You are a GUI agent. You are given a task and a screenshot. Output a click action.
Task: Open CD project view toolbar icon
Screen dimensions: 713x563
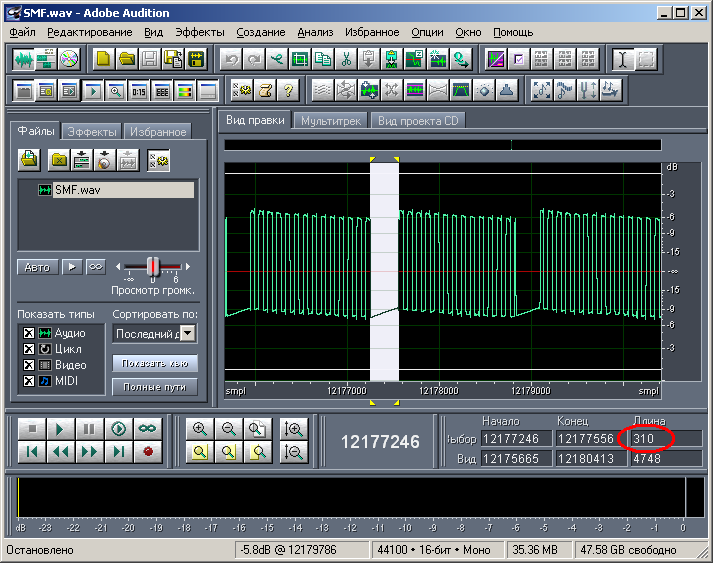click(69, 59)
